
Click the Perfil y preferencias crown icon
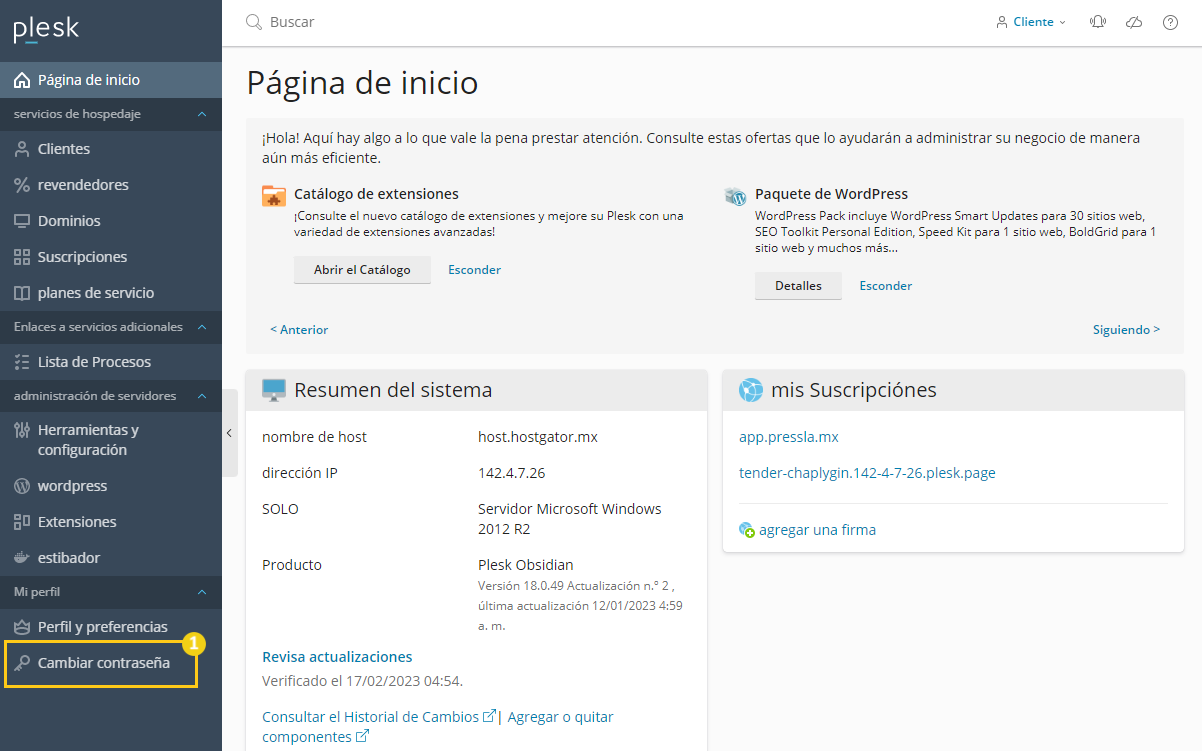(x=22, y=627)
